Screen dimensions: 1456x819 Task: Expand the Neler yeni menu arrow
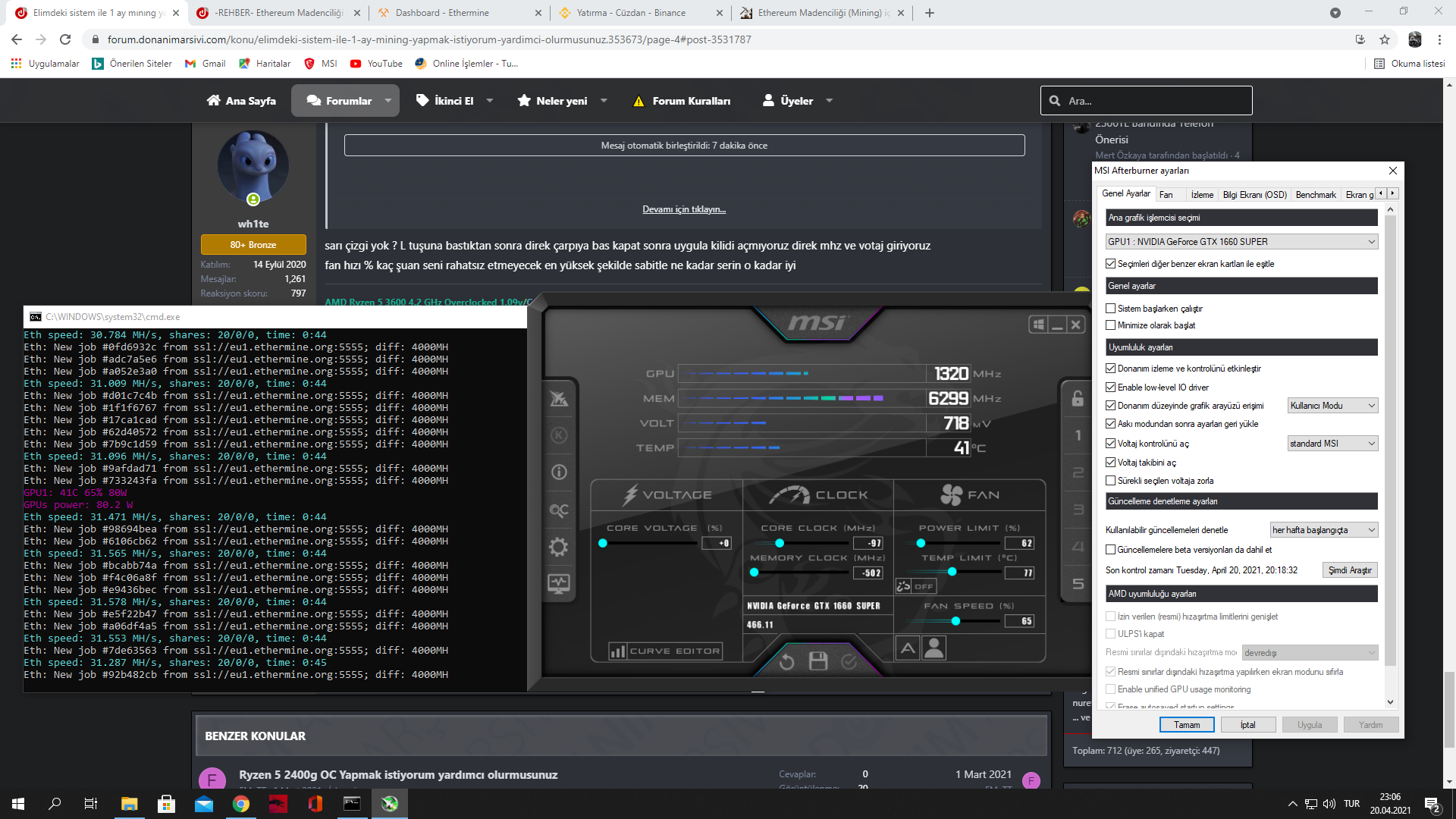pyautogui.click(x=604, y=100)
